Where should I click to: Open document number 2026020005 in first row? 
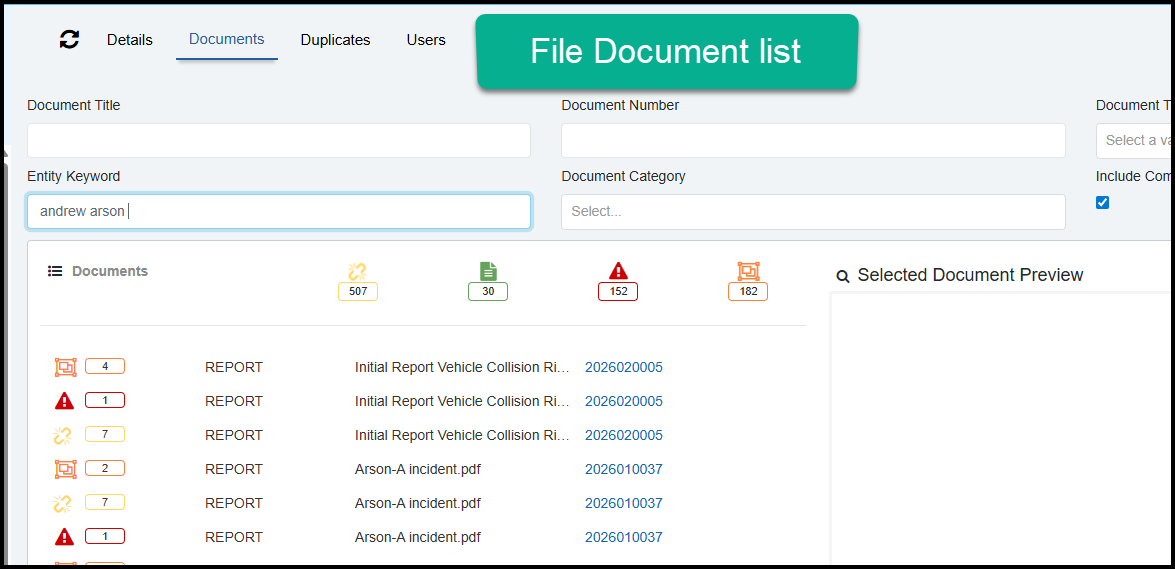[x=623, y=367]
